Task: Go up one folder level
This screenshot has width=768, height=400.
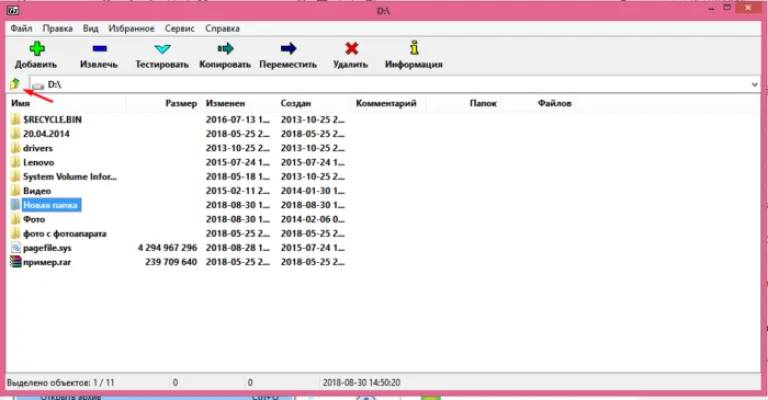Action: pyautogui.click(x=15, y=84)
